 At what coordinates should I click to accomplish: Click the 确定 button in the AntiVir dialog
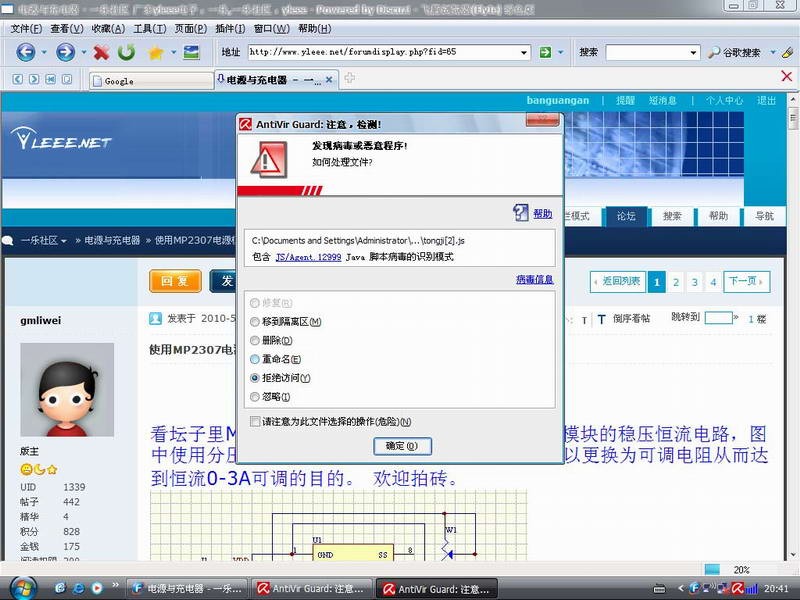click(402, 445)
